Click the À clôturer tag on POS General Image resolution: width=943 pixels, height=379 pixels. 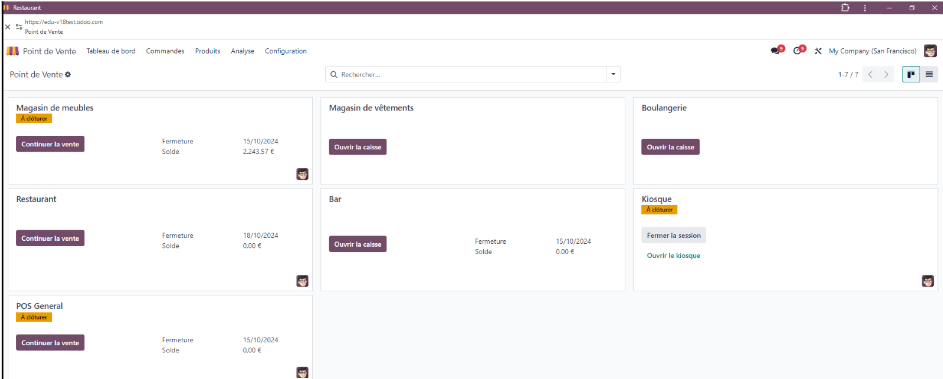34,317
